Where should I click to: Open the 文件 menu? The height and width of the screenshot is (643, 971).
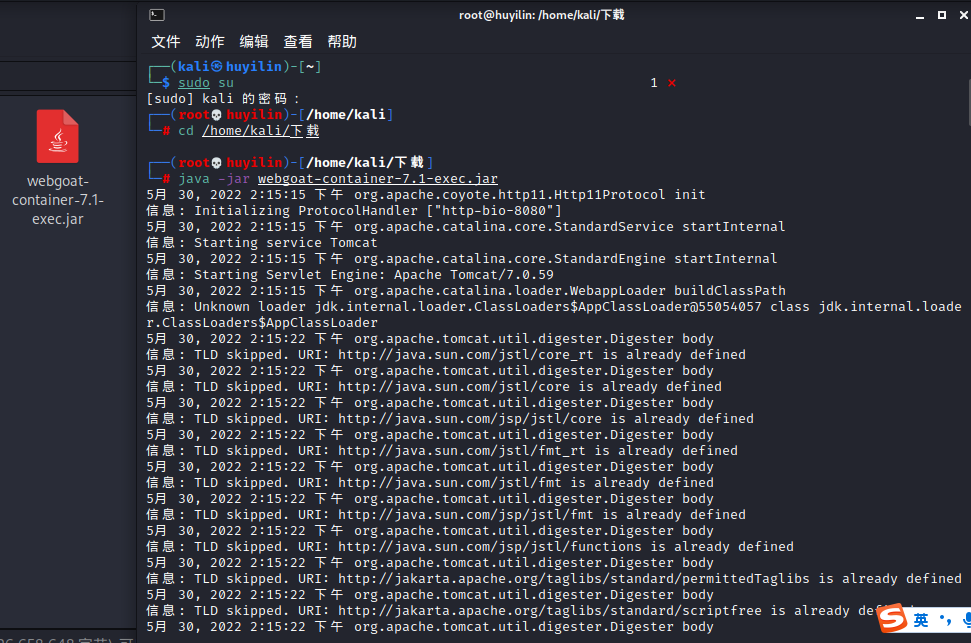[x=165, y=42]
